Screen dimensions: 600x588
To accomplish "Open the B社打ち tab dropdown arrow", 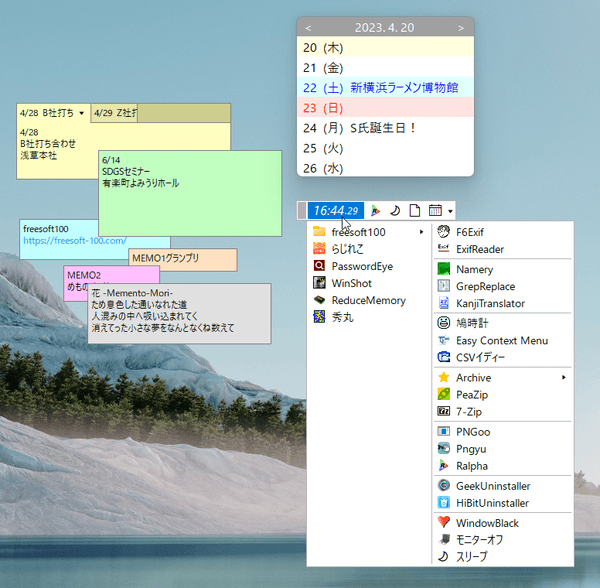I will pos(80,113).
